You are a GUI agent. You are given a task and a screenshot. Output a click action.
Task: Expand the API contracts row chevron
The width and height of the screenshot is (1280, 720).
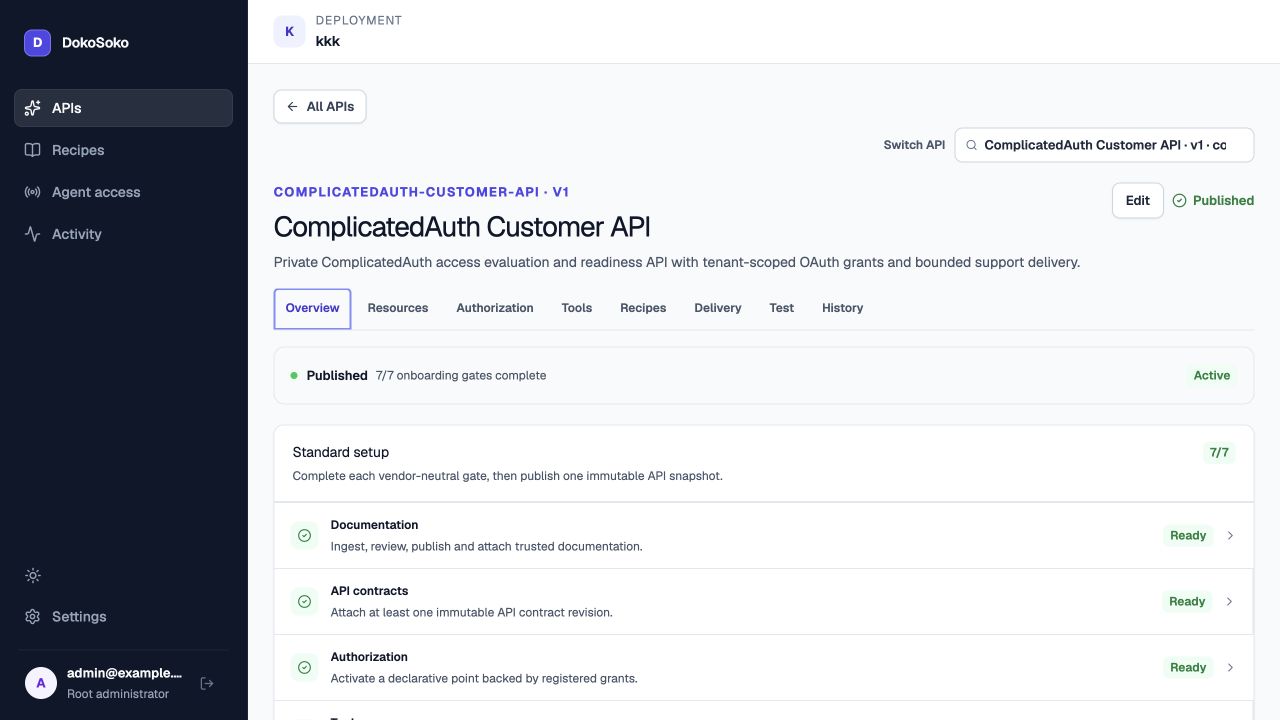[x=1229, y=601]
